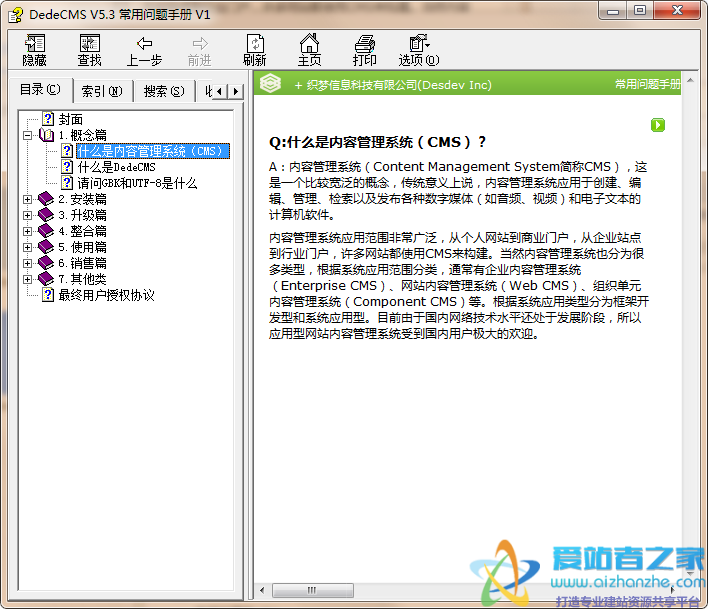
Task: Click the book icon of 5. 使用篇
Action: (46, 247)
